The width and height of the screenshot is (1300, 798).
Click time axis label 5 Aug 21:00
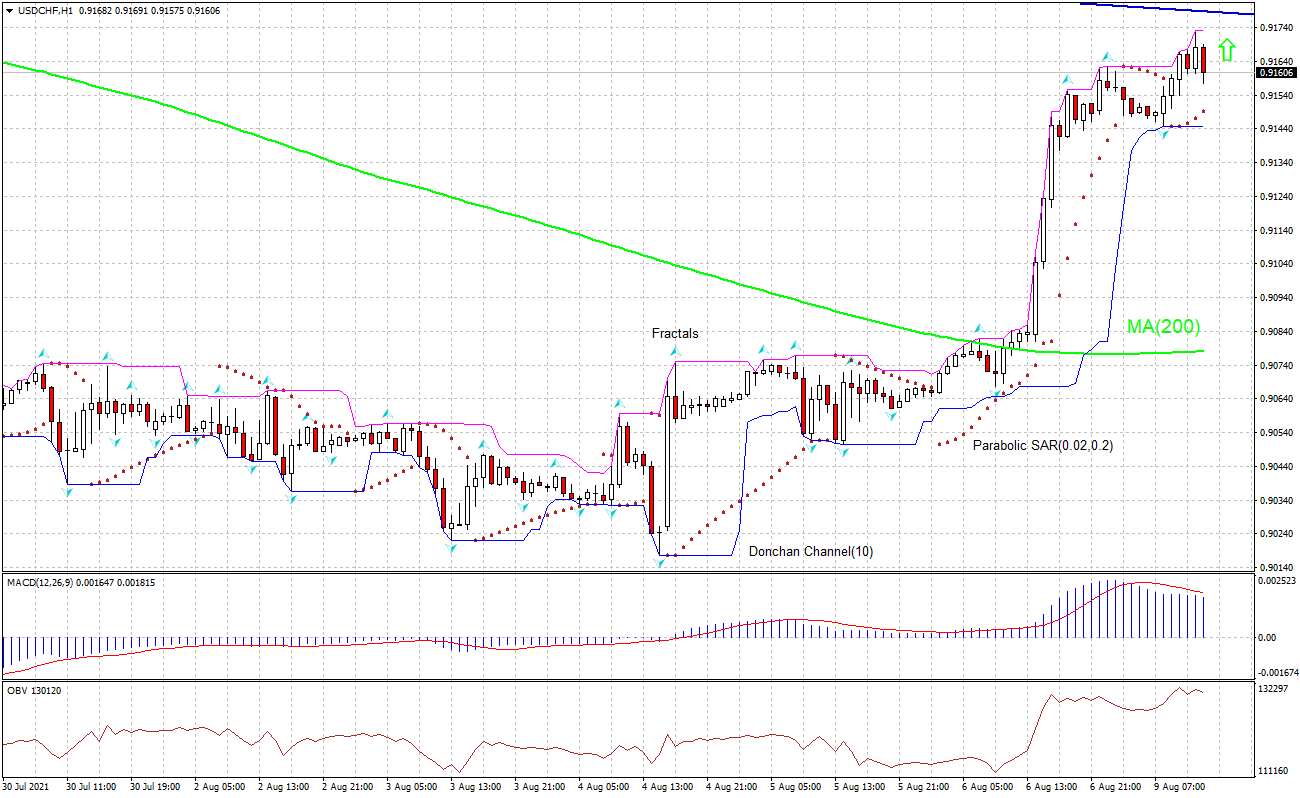[924, 787]
